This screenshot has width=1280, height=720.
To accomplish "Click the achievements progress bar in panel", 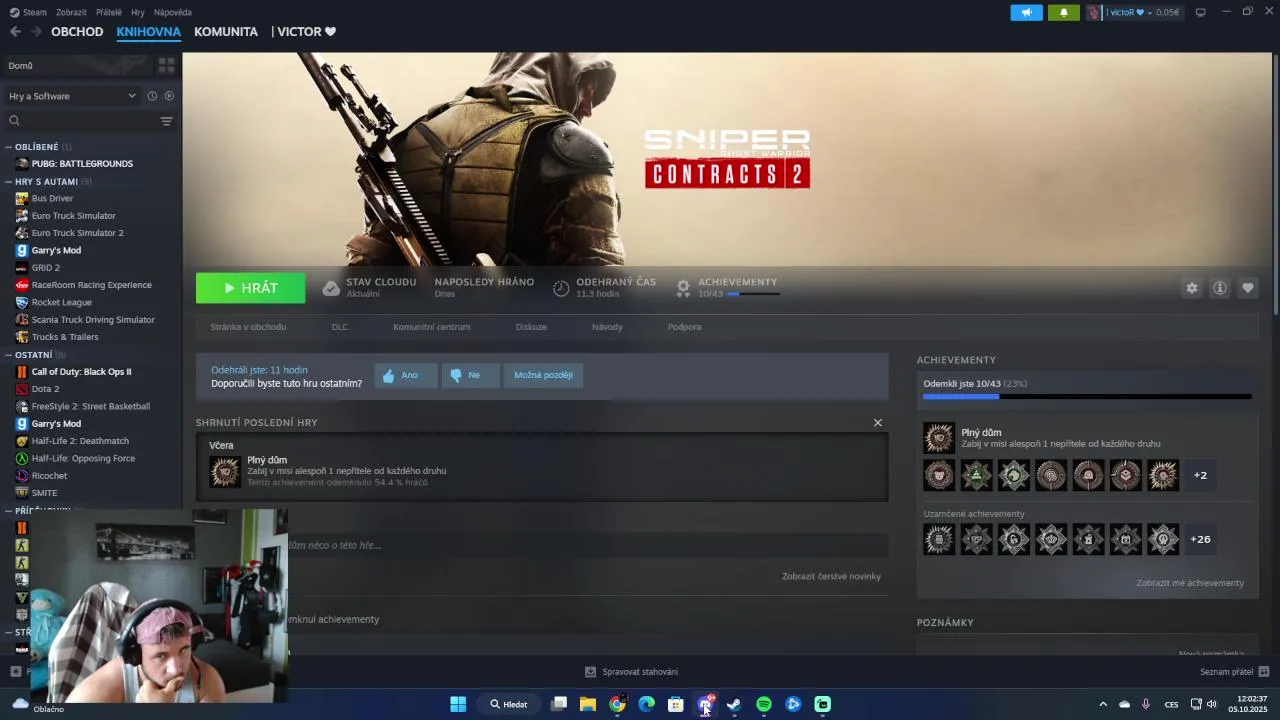I will coord(1087,397).
